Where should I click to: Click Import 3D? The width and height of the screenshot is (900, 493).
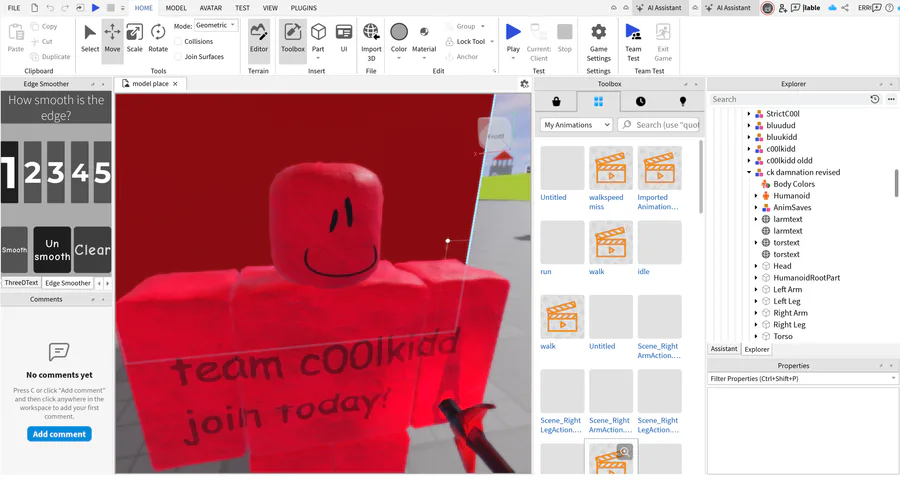coord(371,41)
